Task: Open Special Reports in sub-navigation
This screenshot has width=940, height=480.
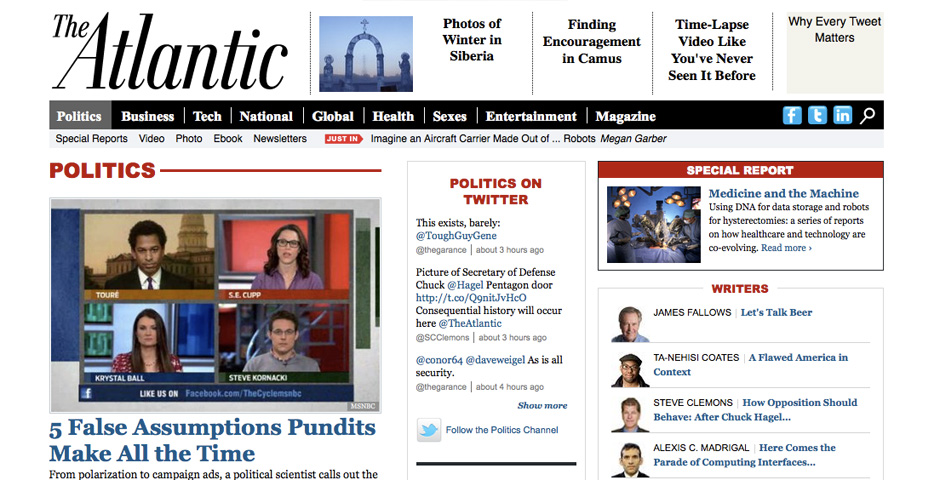Action: pos(92,138)
